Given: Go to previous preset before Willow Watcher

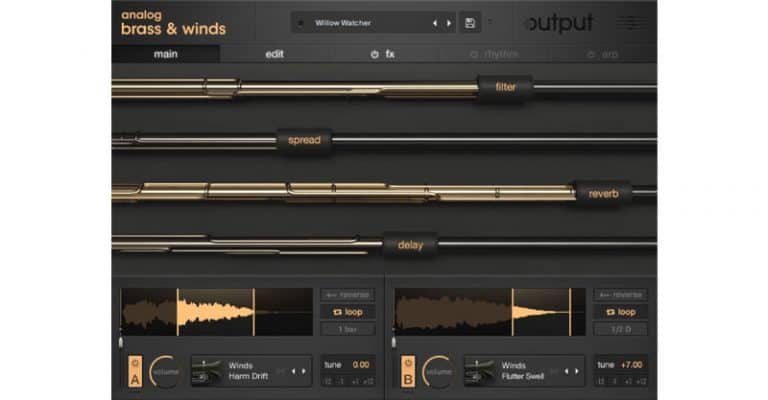Looking at the screenshot, I should [x=434, y=23].
